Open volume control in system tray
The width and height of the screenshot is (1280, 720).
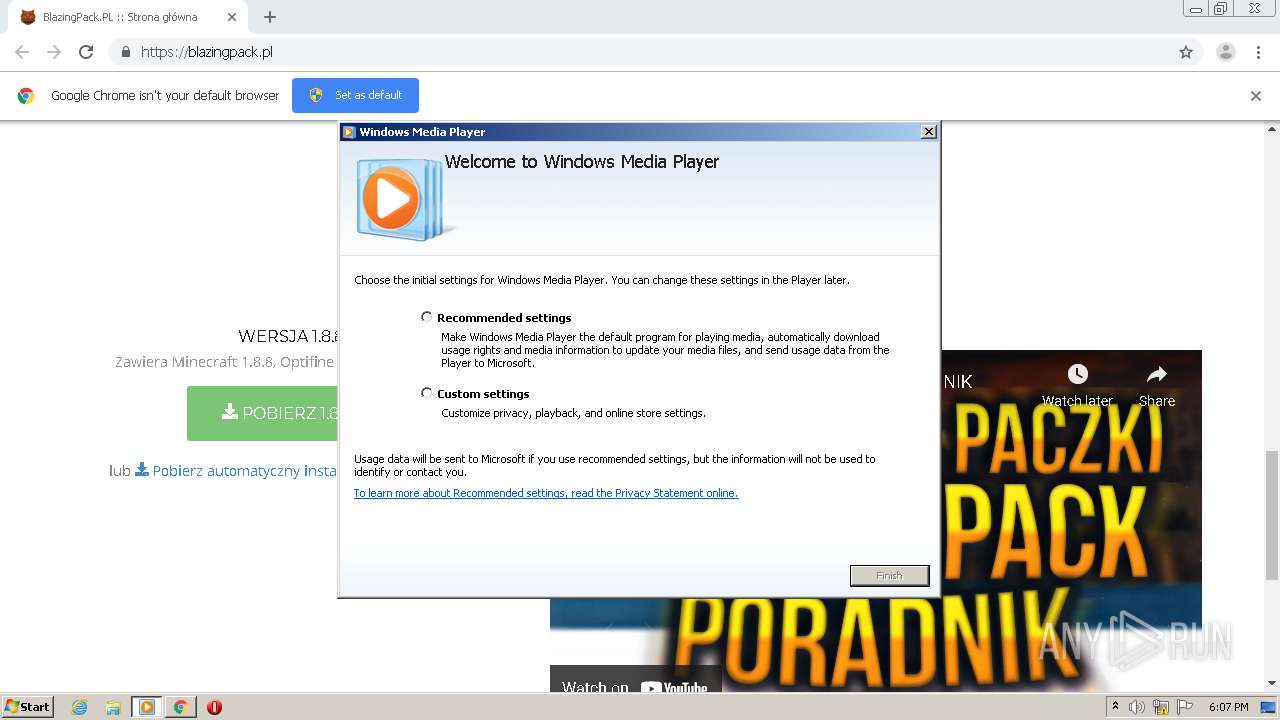[1137, 707]
